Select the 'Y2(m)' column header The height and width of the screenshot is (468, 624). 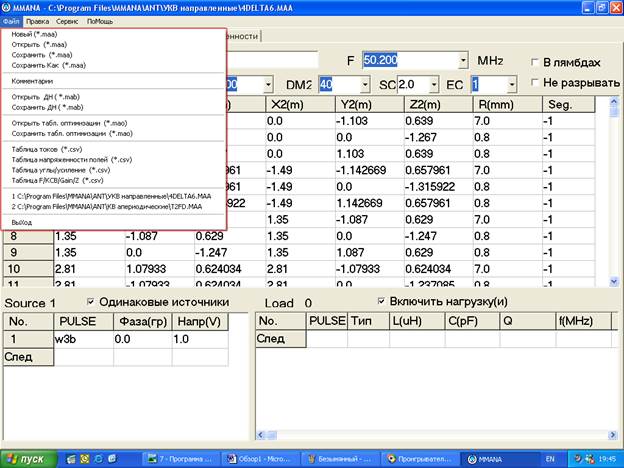click(x=370, y=105)
